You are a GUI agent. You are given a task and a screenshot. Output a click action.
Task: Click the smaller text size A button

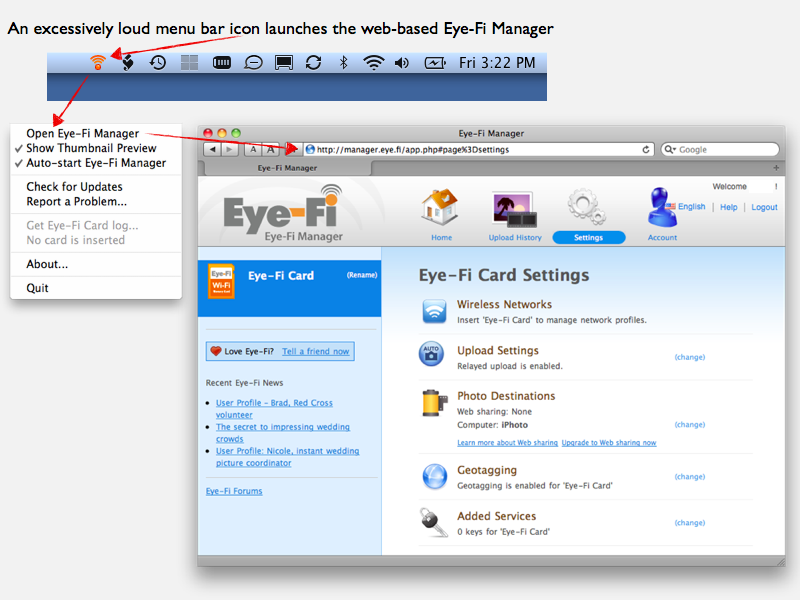click(253, 149)
